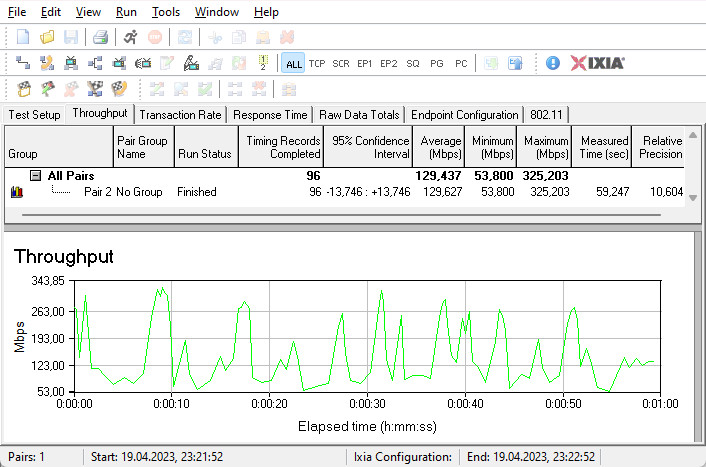Screen dimensions: 706x467
Task: Open the Run menu
Action: 126,12
